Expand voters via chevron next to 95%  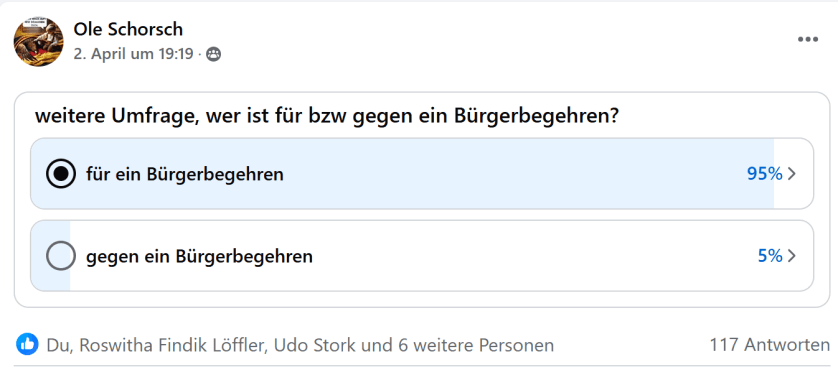pyautogui.click(x=792, y=174)
